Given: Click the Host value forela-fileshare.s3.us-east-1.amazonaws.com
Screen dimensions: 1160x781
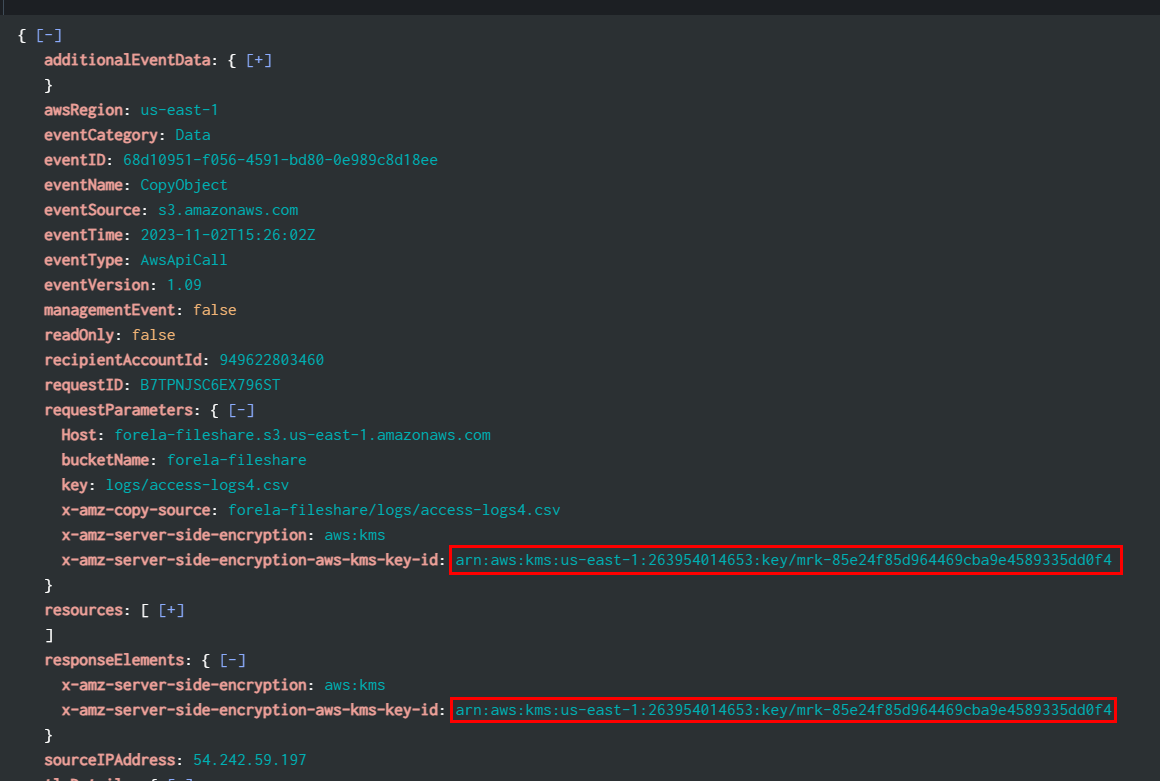Looking at the screenshot, I should click(302, 435).
